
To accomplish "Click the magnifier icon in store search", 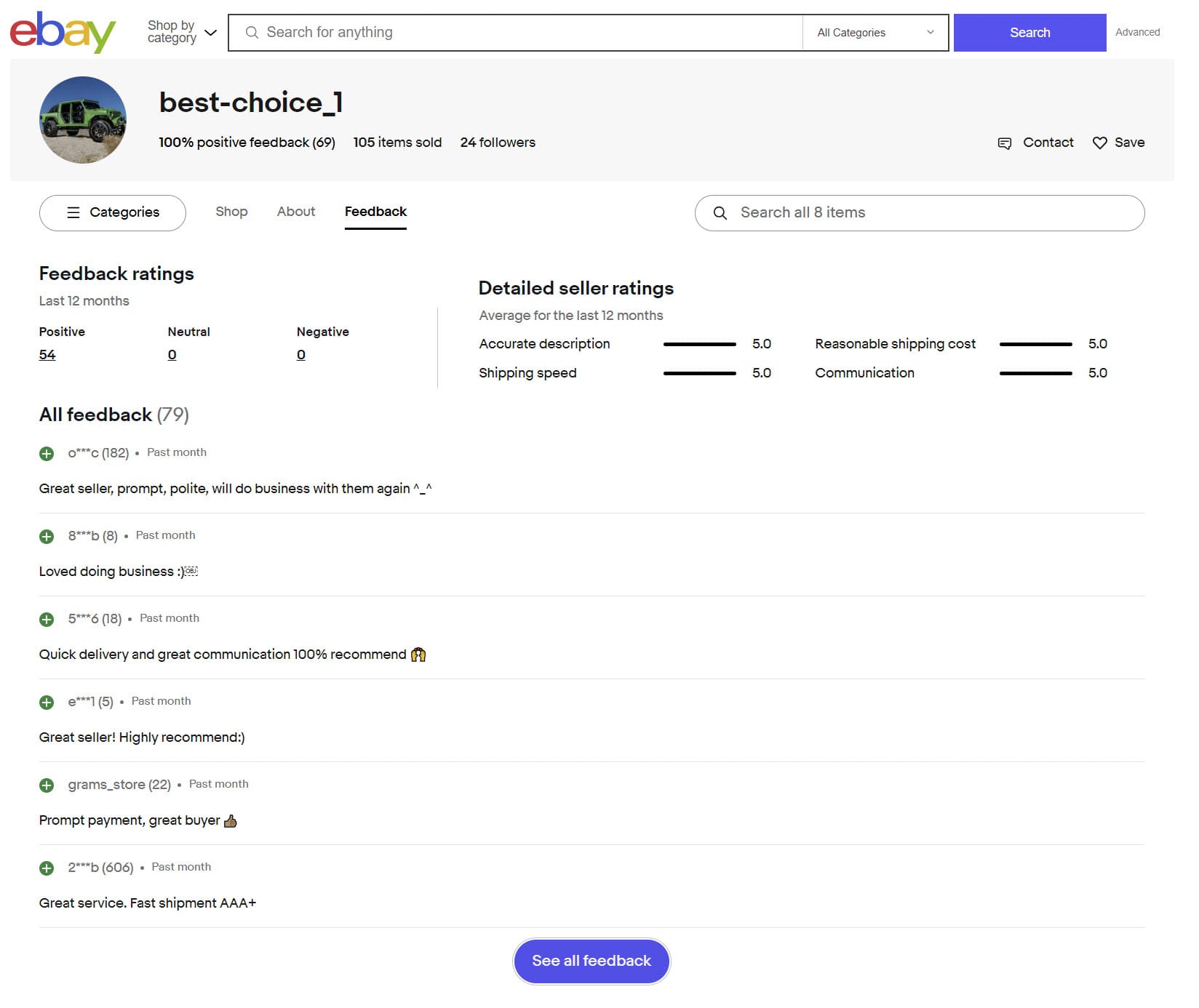I will tap(720, 213).
